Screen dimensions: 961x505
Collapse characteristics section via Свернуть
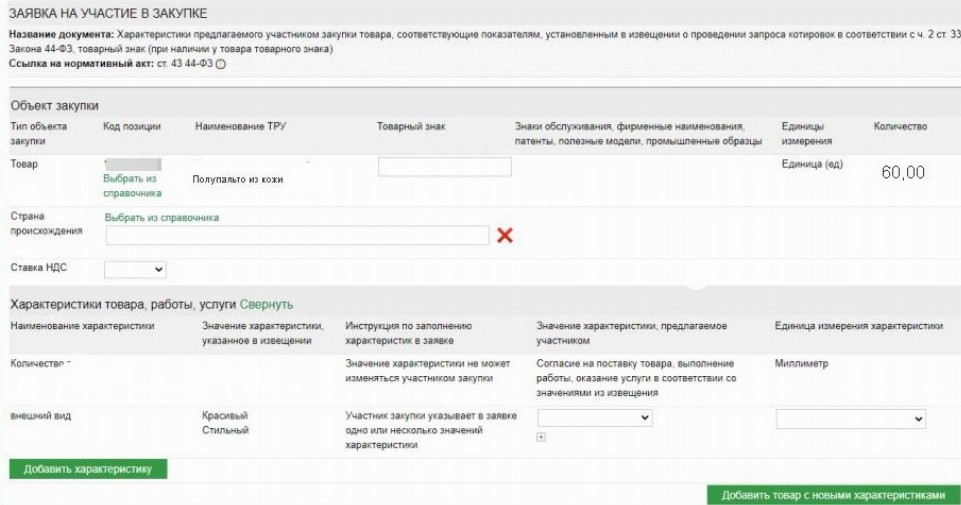click(266, 304)
